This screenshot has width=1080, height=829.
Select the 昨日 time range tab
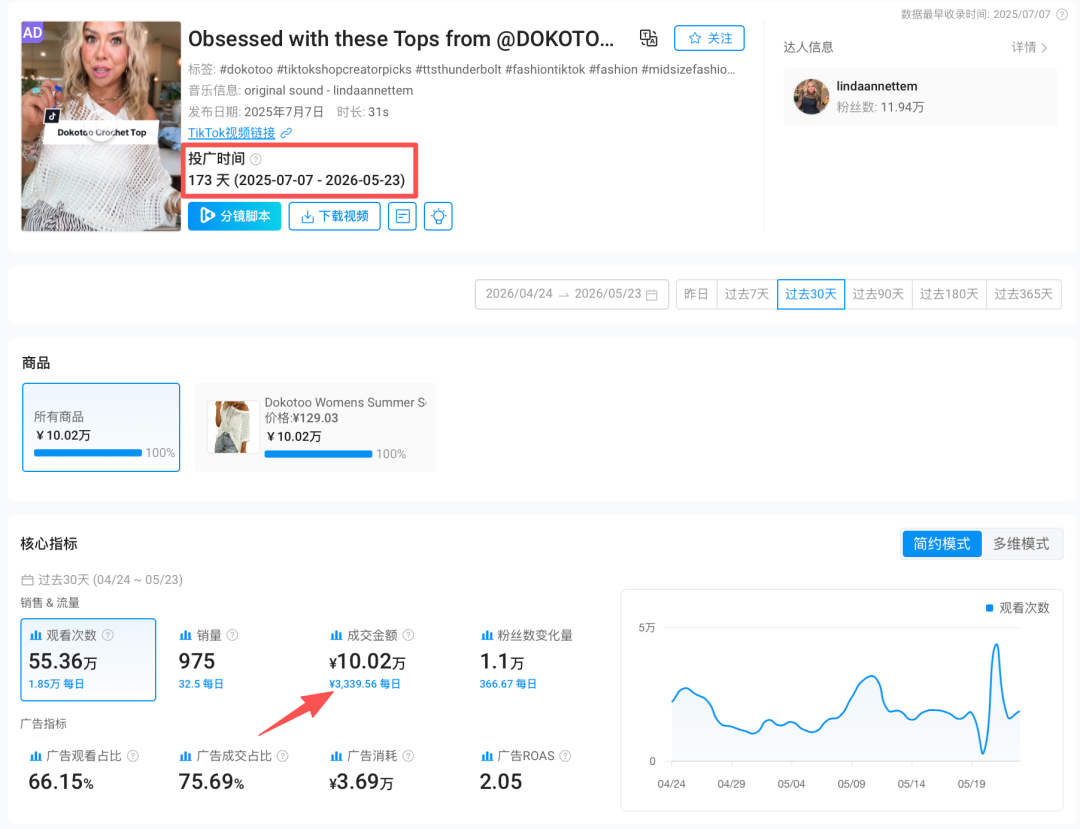(696, 294)
